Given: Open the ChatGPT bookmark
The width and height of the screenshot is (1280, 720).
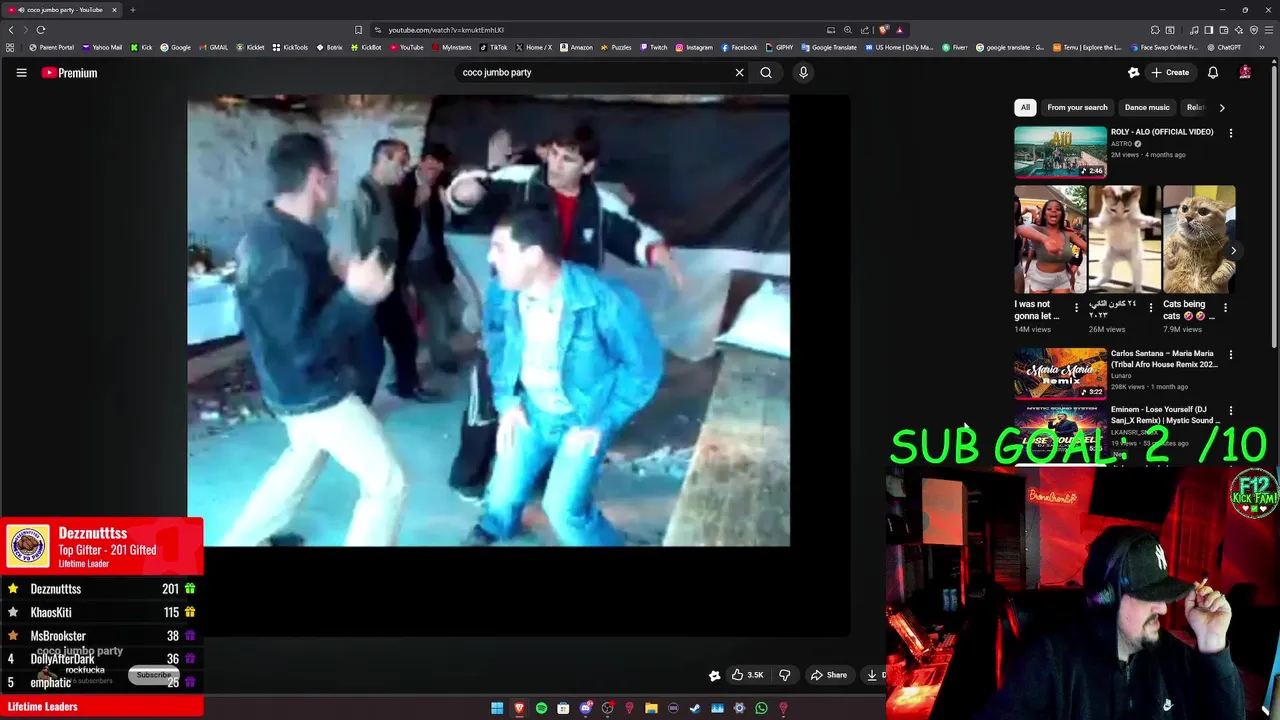Looking at the screenshot, I should click(x=1224, y=47).
